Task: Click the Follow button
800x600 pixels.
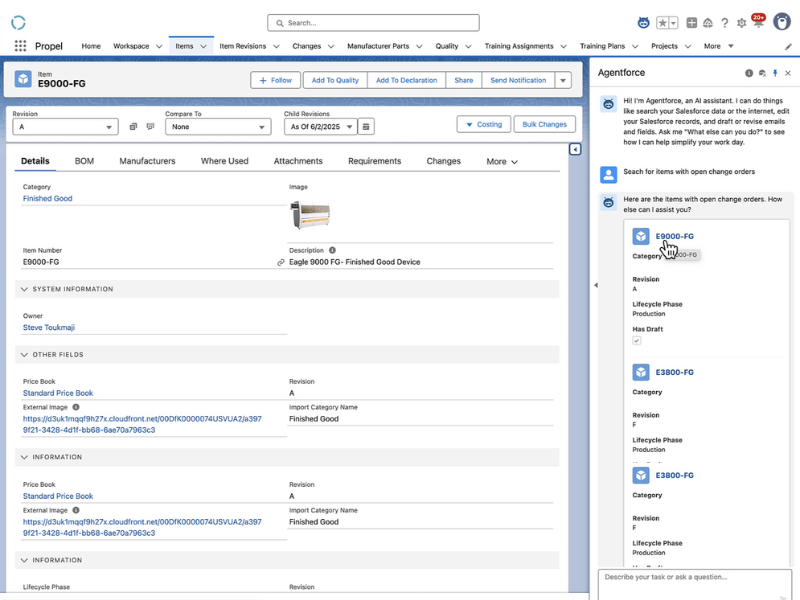Action: 275,80
